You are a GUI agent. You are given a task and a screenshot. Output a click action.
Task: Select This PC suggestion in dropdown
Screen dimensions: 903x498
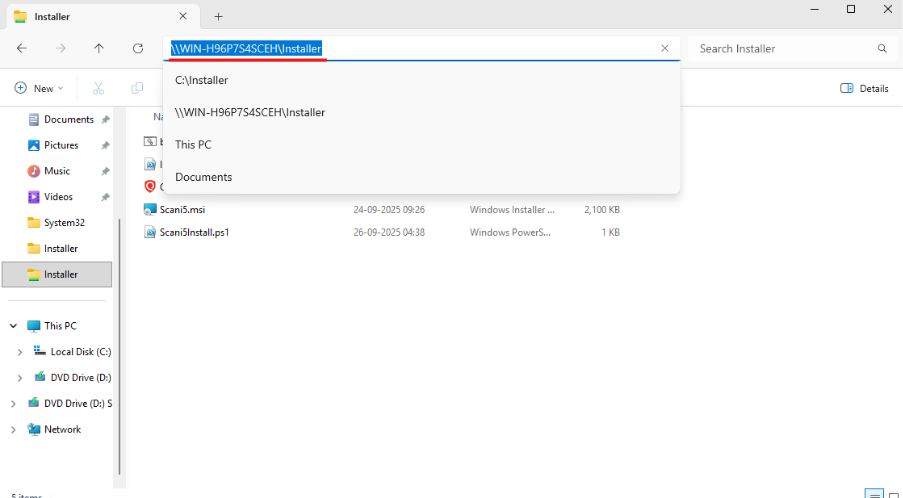[193, 145]
